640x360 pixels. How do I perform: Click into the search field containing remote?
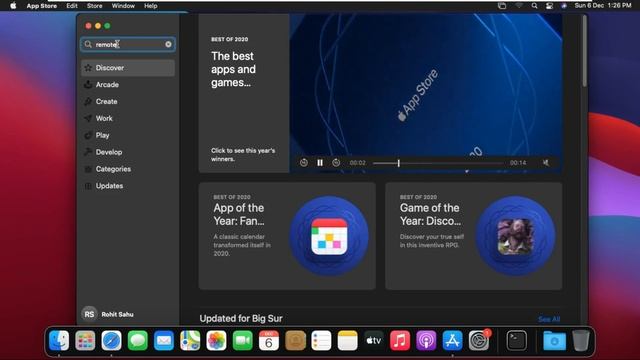pyautogui.click(x=128, y=44)
